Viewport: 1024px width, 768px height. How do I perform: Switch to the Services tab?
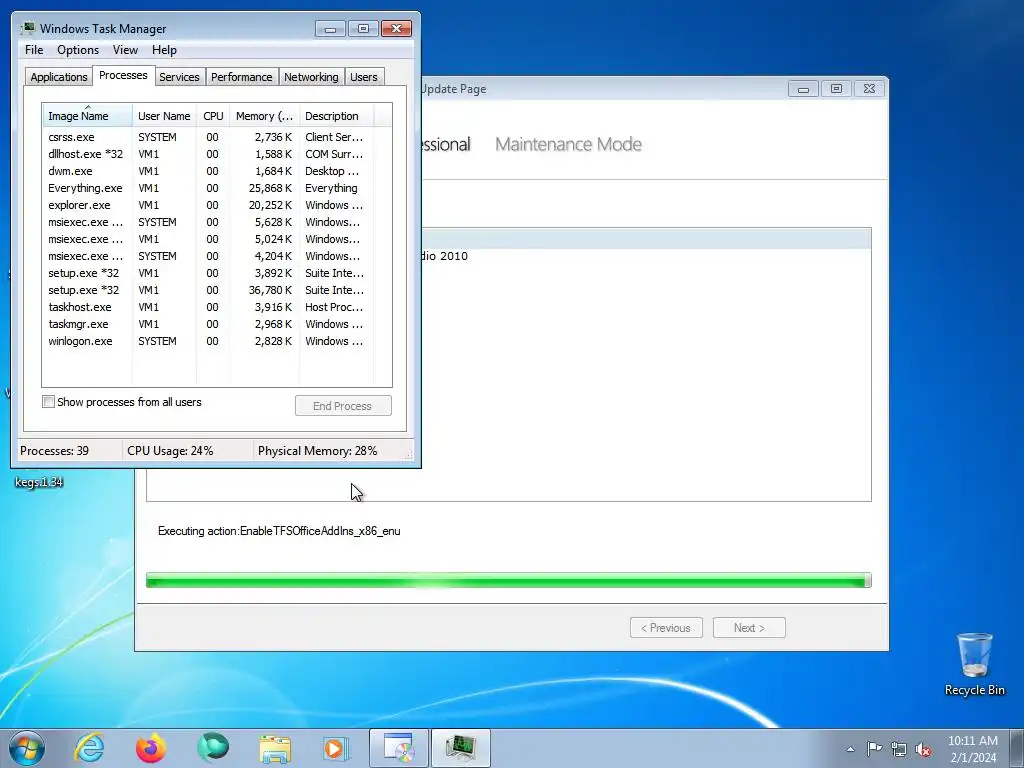(x=179, y=77)
